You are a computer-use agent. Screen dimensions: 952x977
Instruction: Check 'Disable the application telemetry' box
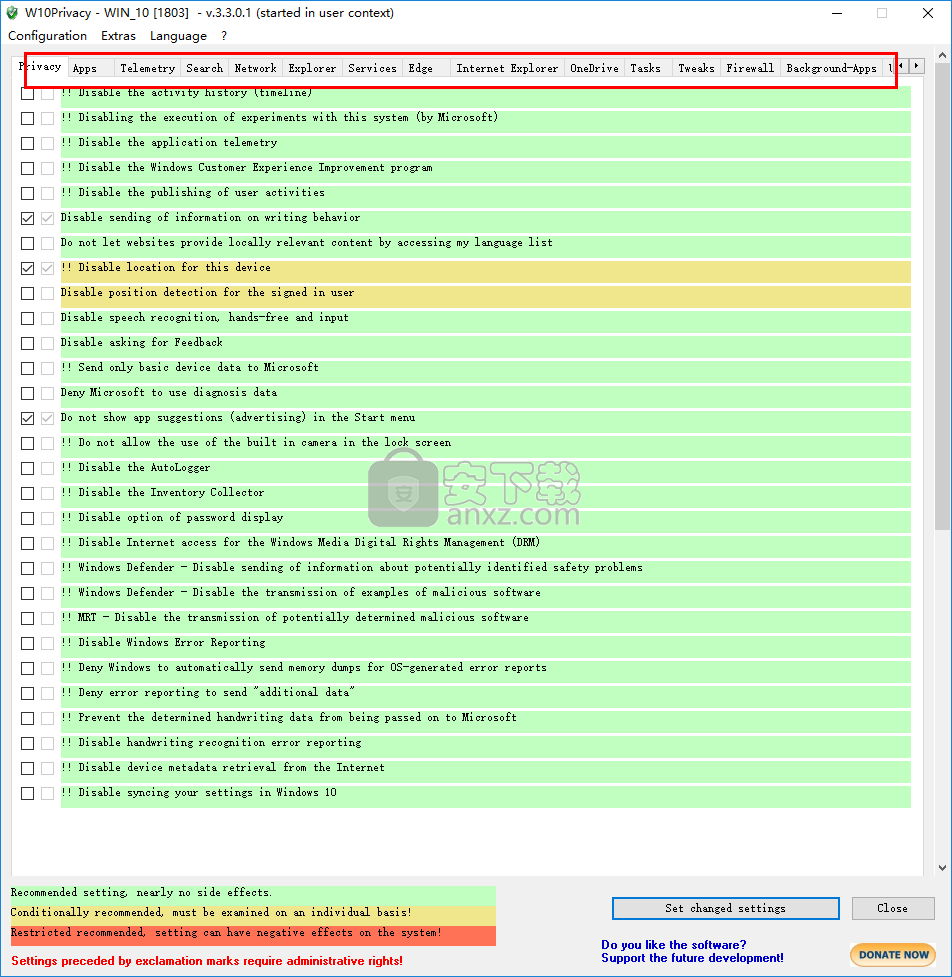point(27,143)
